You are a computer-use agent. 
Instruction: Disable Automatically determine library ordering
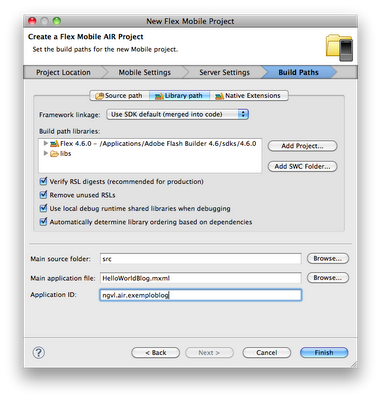coord(43,222)
